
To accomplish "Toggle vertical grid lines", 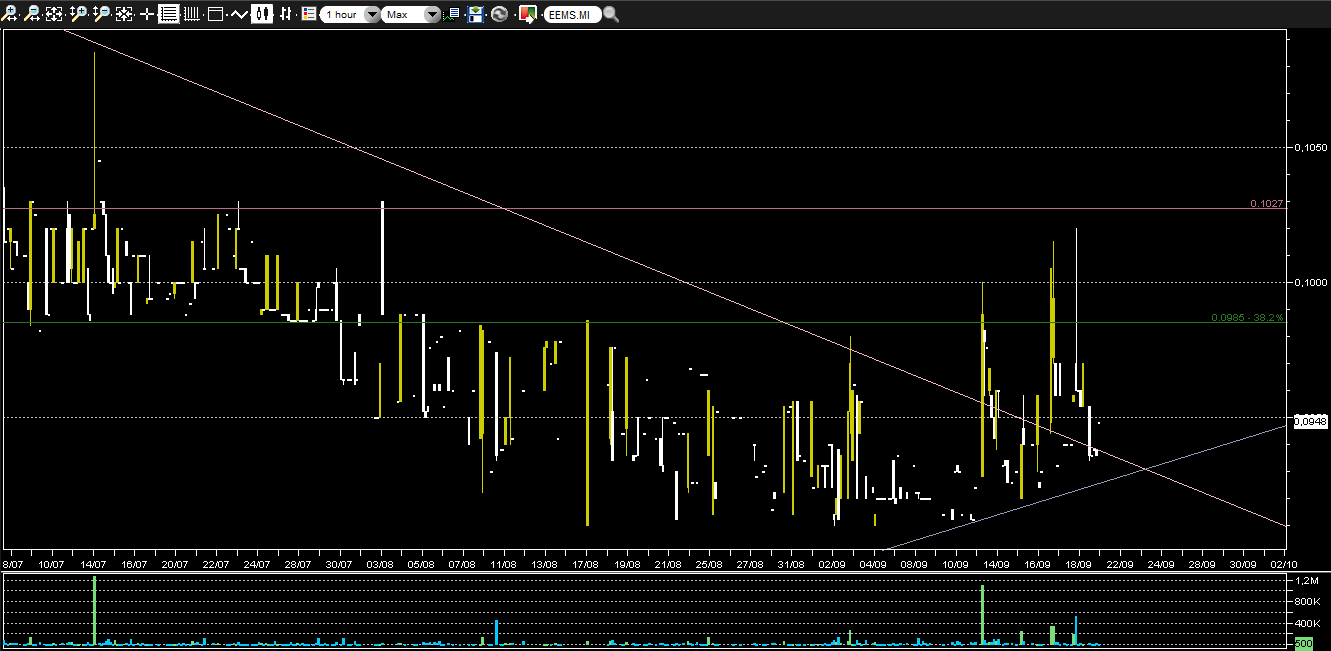I will pos(192,14).
